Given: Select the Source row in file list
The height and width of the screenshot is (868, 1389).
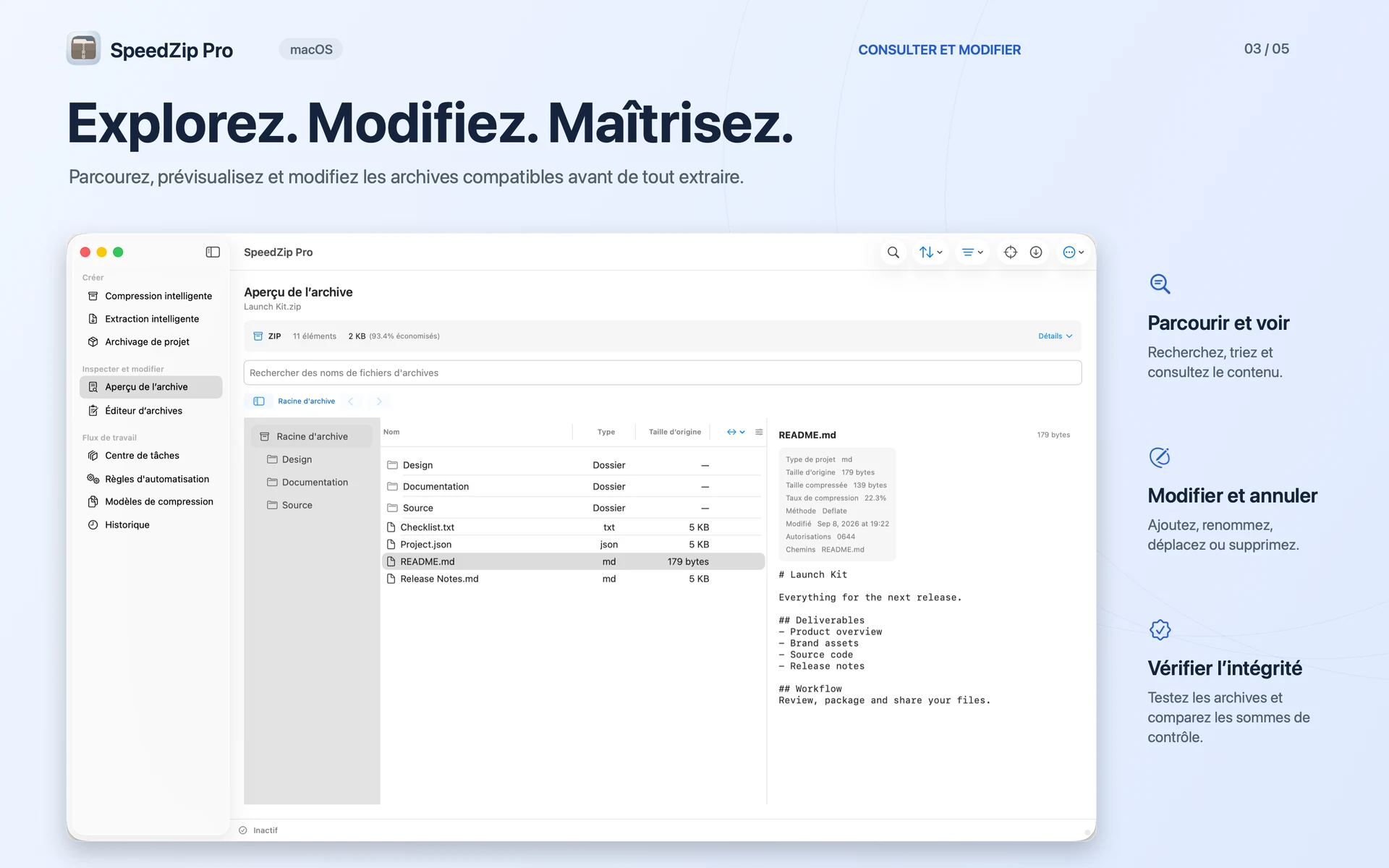Looking at the screenshot, I should point(573,508).
